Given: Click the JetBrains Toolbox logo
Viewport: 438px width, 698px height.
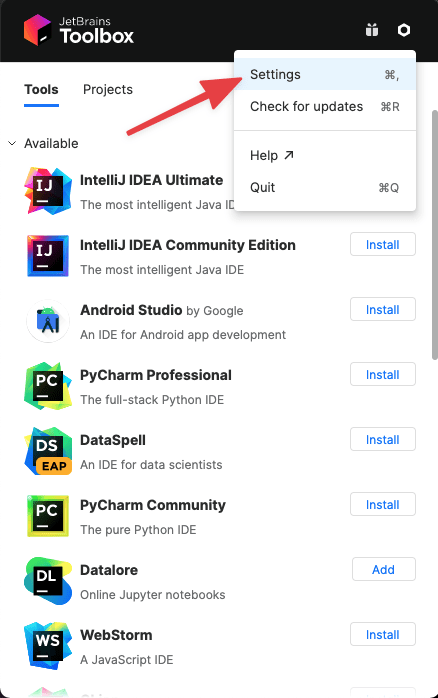Looking at the screenshot, I should point(79,30).
